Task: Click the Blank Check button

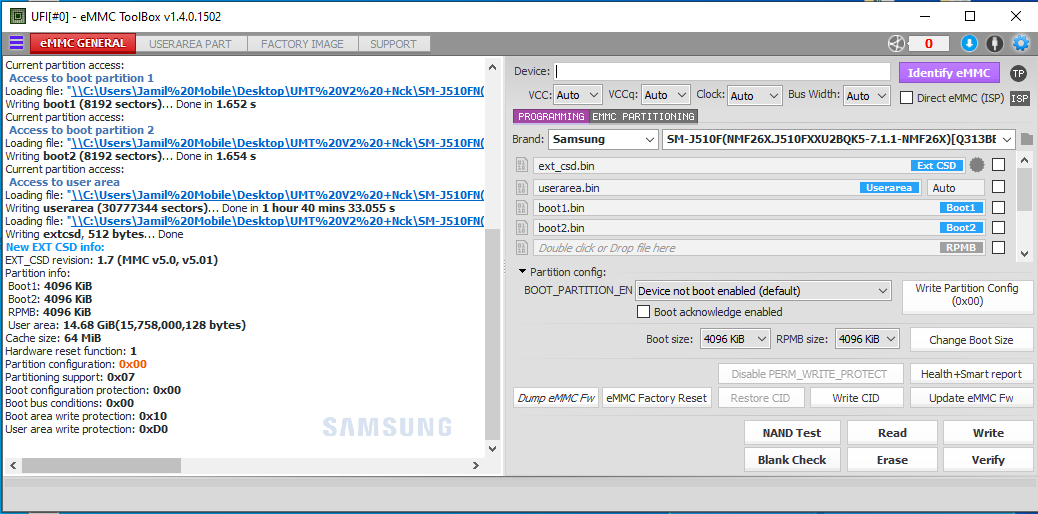Action: (792, 460)
